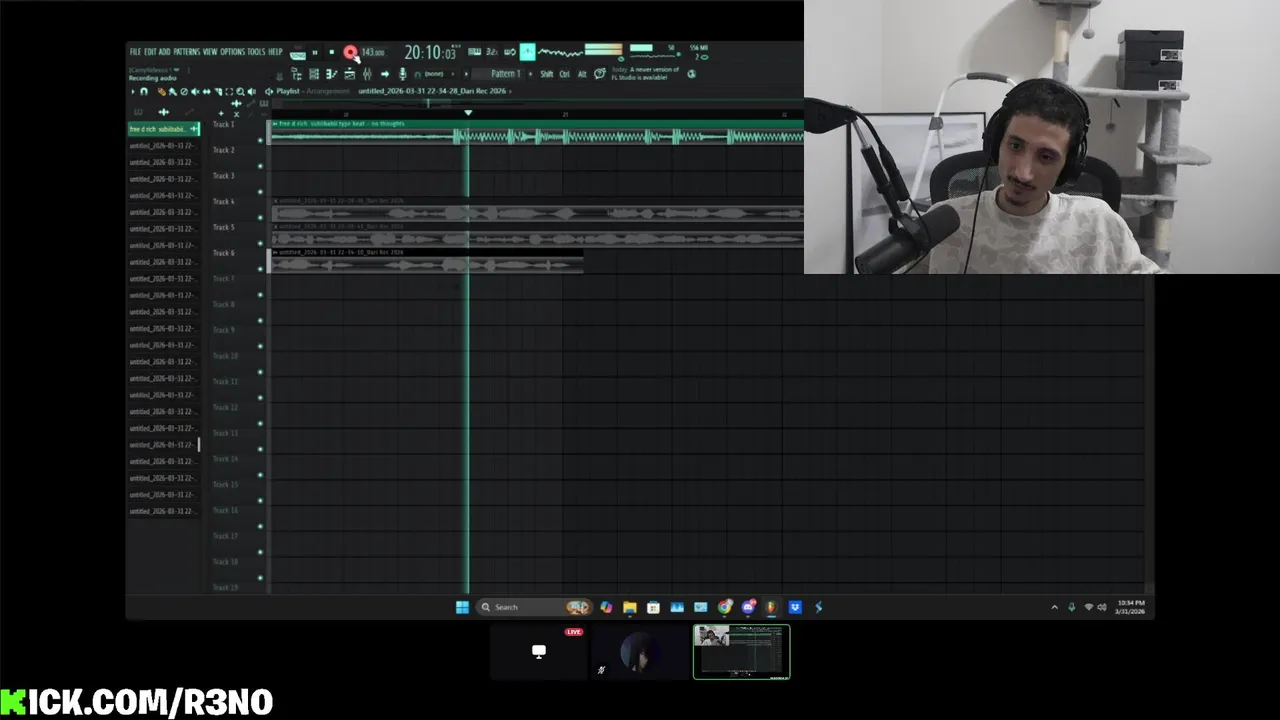This screenshot has height=720, width=1280.
Task: Open the Piano roll icon
Action: click(331, 74)
